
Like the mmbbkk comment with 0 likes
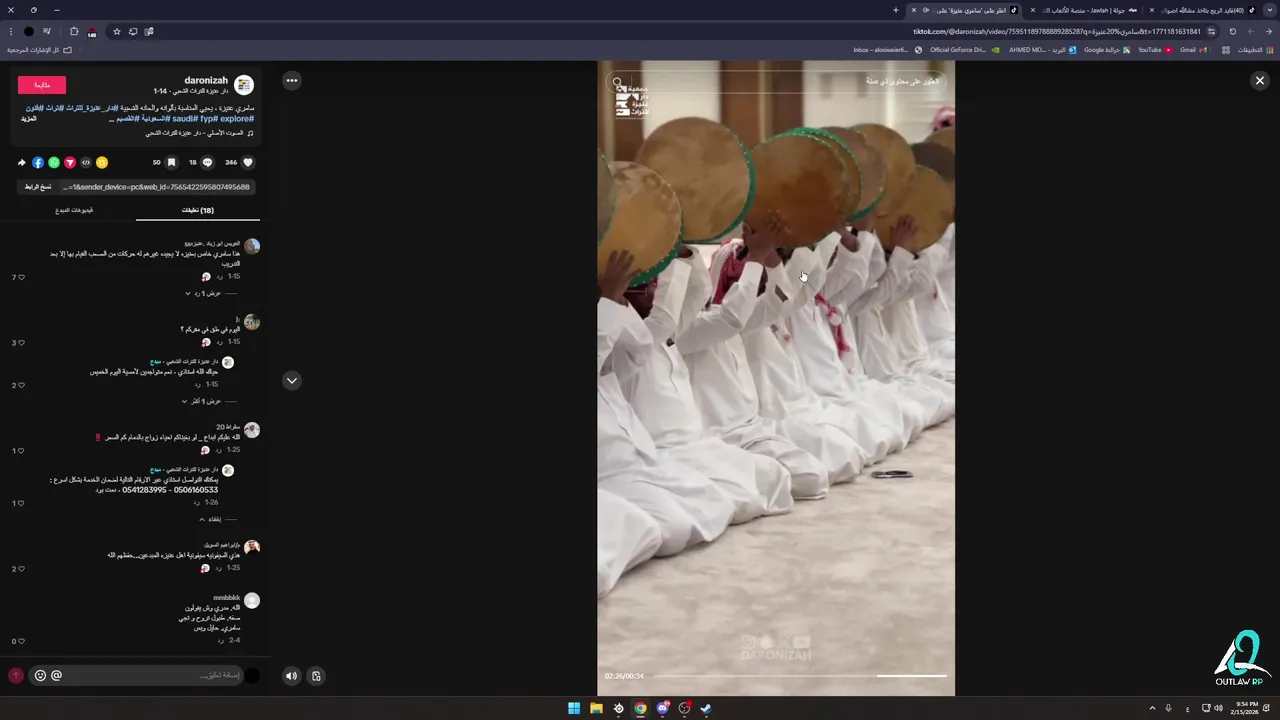point(21,641)
